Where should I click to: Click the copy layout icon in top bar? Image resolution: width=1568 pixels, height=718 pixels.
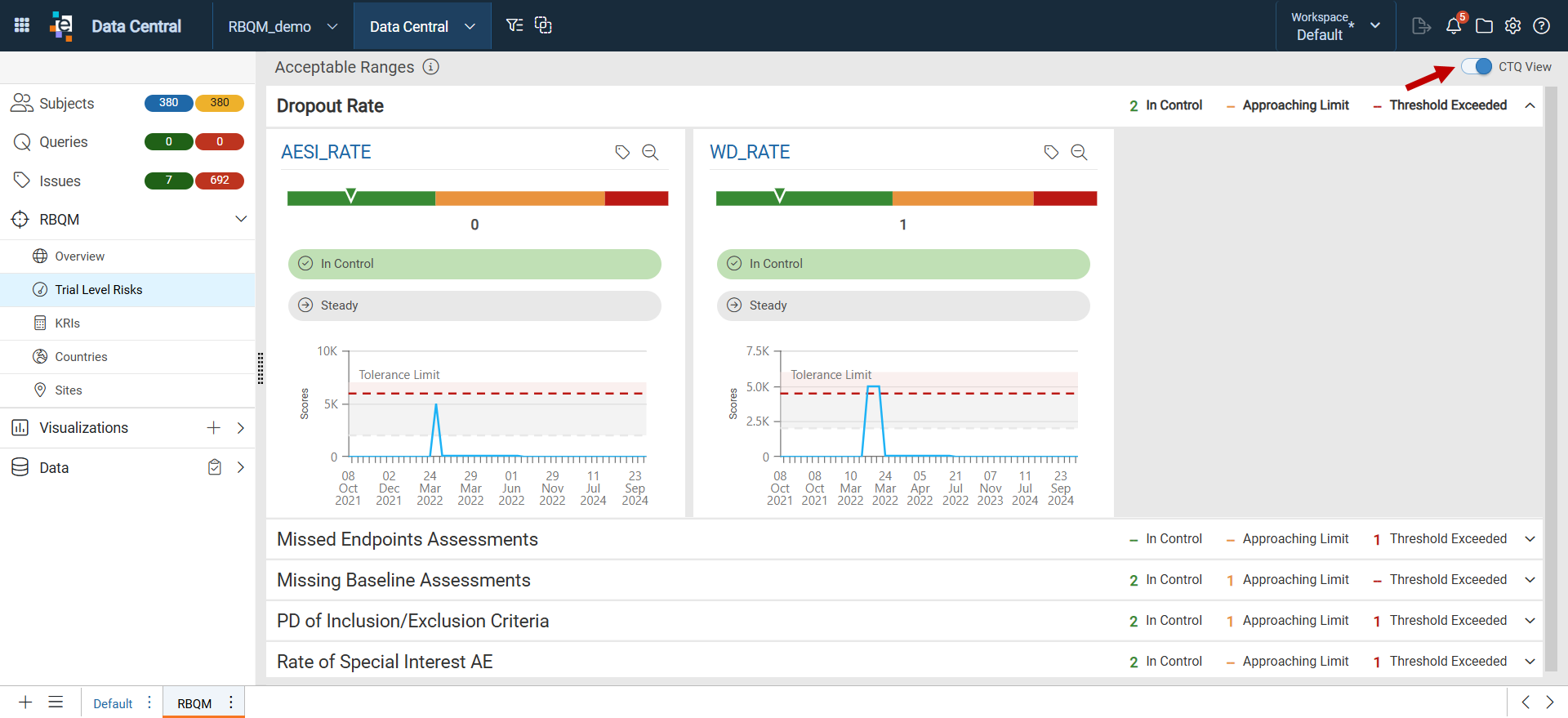[543, 25]
